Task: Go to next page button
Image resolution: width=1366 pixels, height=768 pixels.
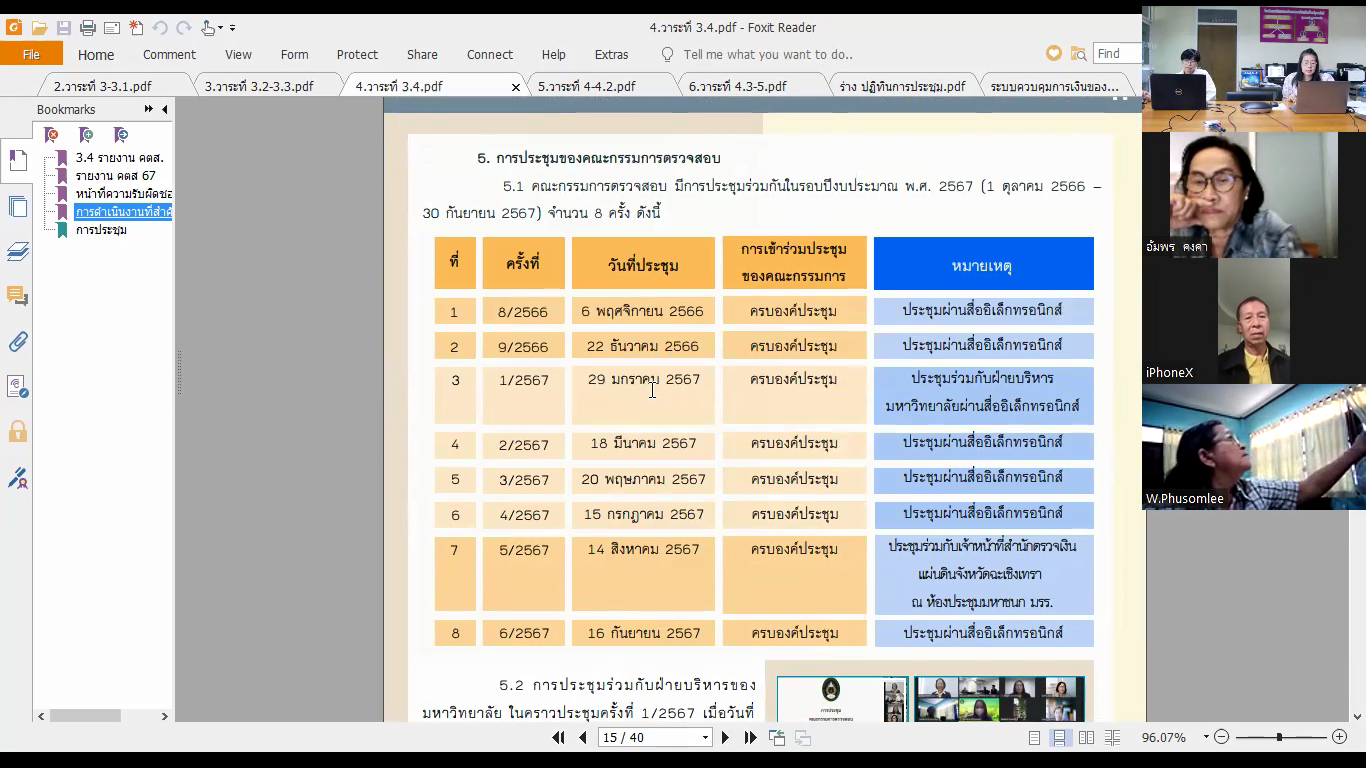Action: coord(725,737)
